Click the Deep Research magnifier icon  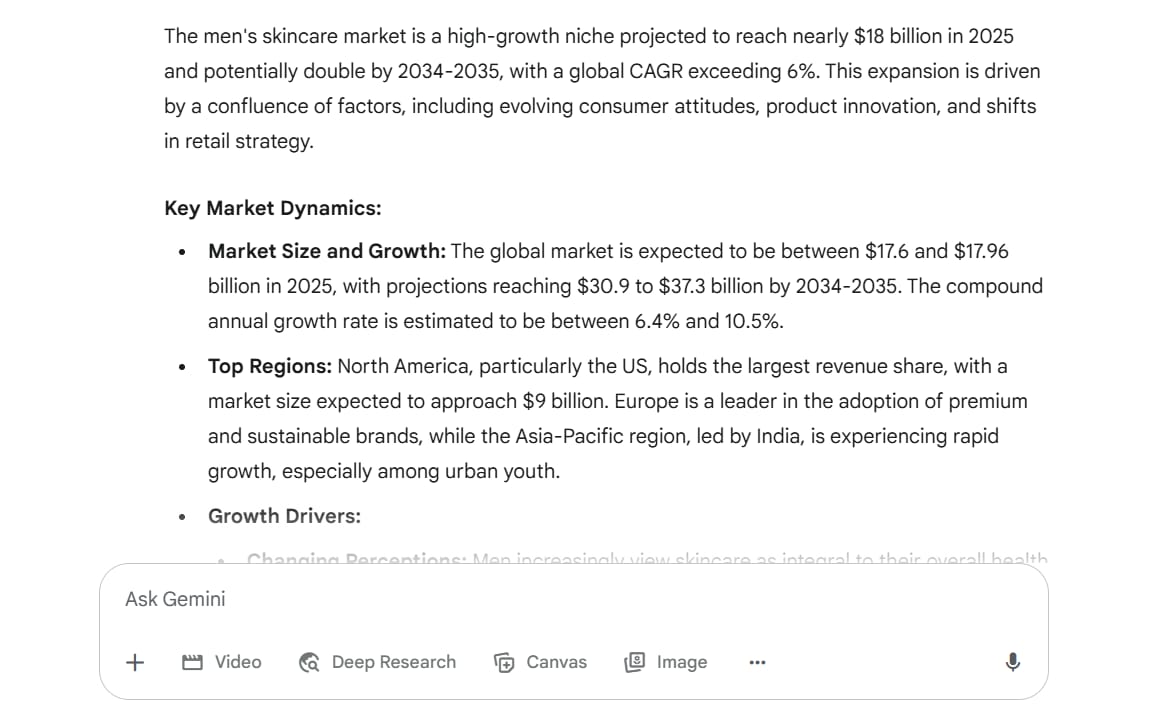pos(309,662)
